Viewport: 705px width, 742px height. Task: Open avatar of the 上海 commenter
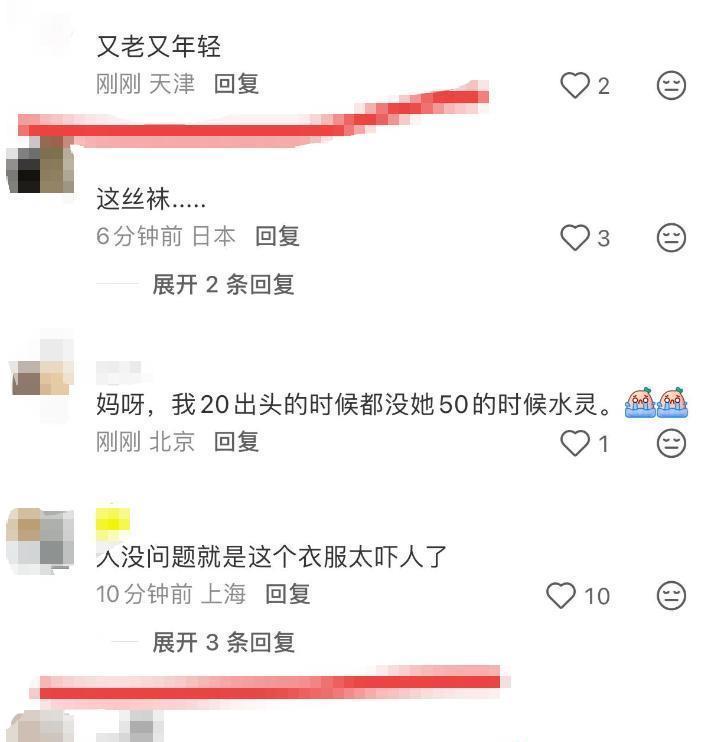[x=40, y=540]
